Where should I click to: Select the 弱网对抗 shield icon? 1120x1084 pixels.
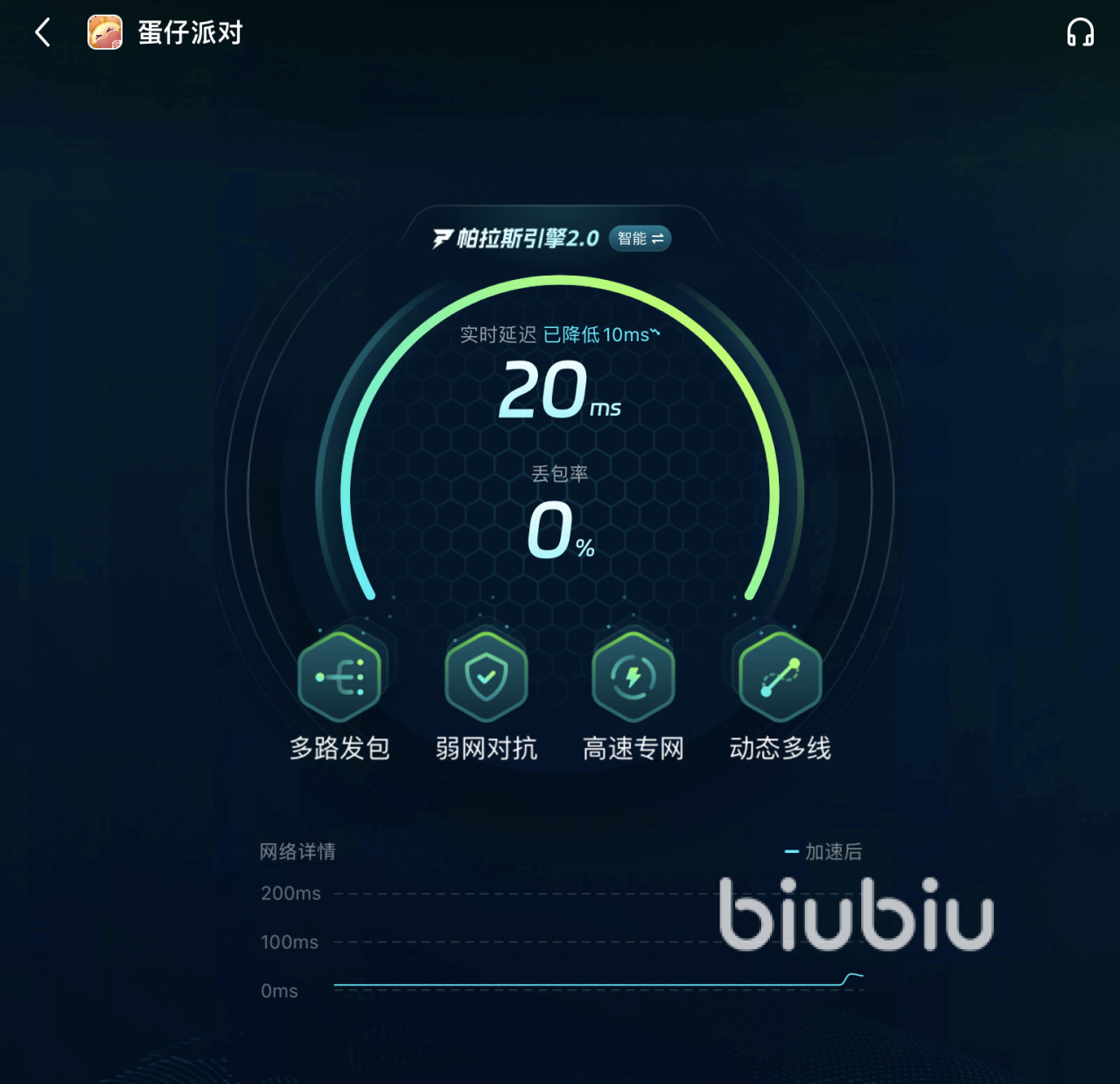(x=486, y=677)
